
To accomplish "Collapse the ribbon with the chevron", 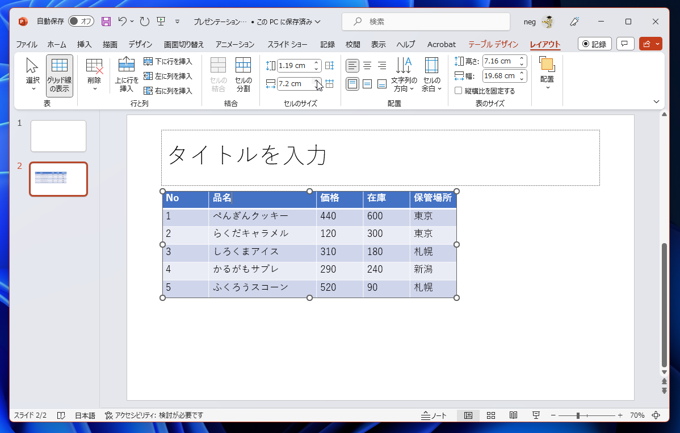I will (656, 102).
